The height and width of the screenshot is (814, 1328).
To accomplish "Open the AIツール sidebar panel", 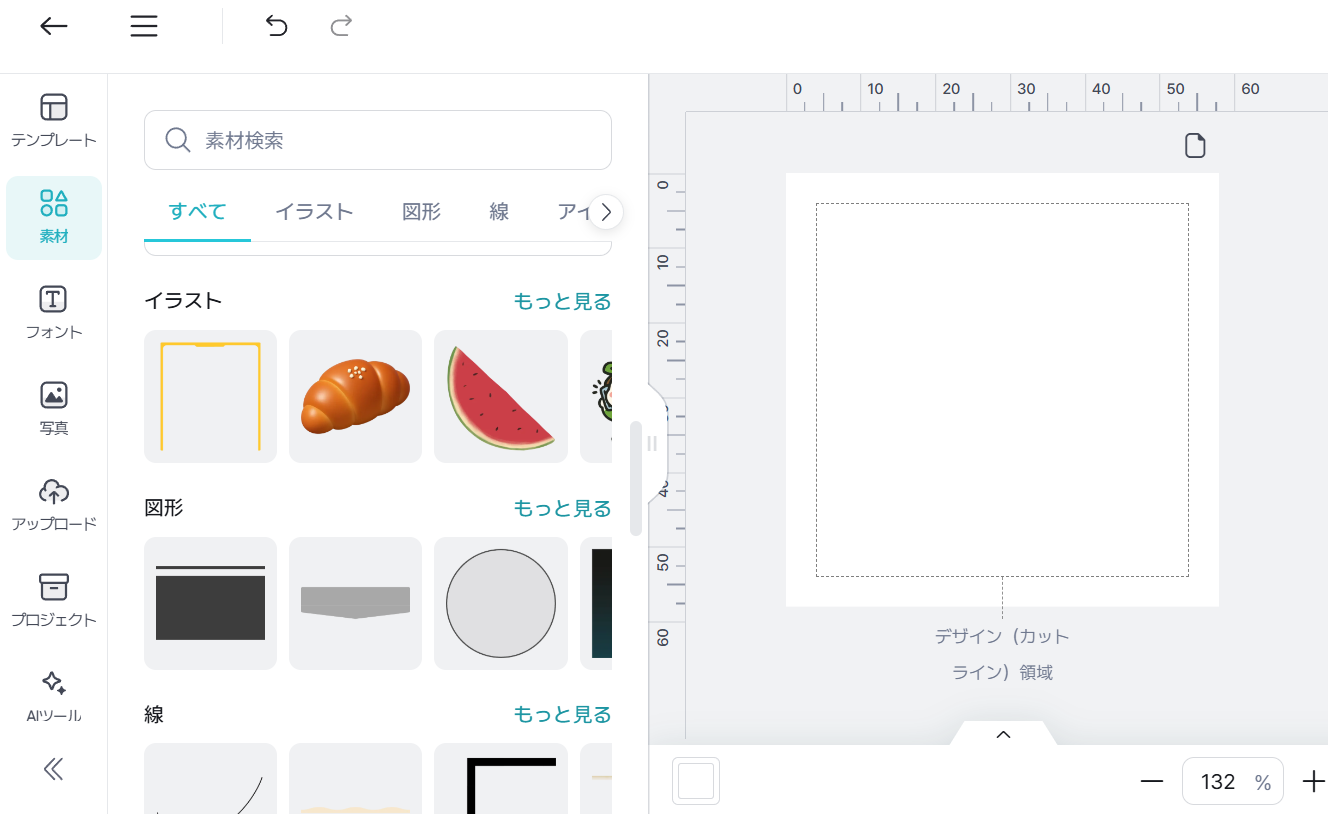I will [x=54, y=697].
